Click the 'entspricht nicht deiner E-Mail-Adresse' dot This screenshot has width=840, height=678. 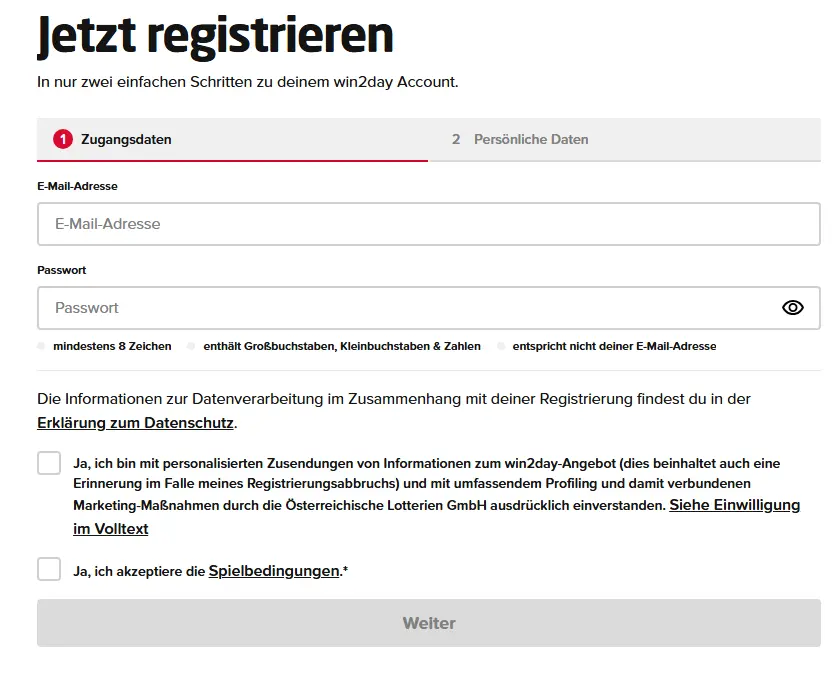click(500, 346)
